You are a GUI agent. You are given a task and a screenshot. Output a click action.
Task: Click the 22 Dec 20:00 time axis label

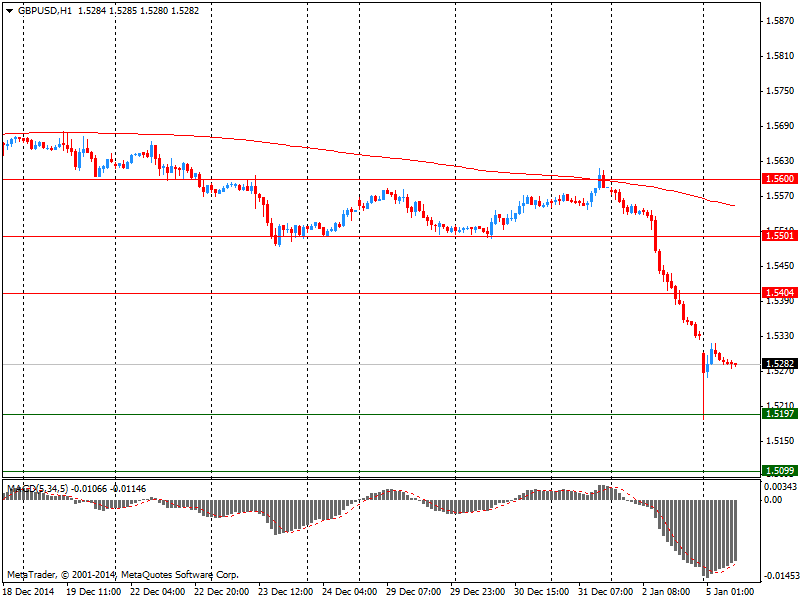pyautogui.click(x=221, y=591)
